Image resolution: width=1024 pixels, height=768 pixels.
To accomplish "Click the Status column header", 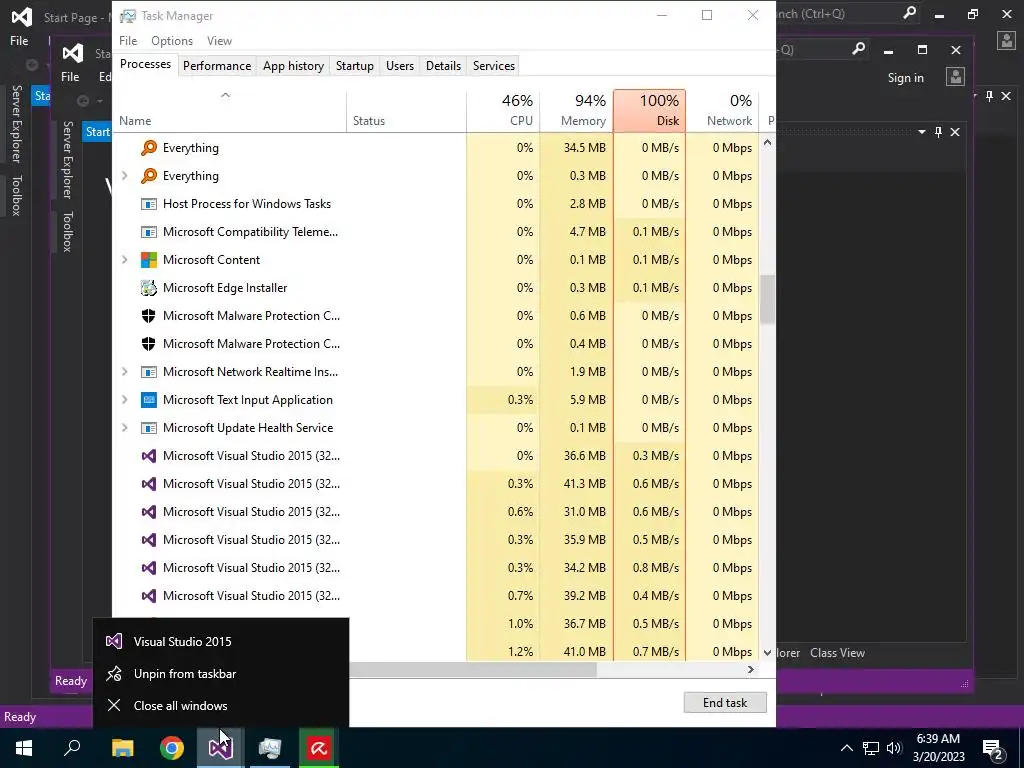I will [406, 110].
